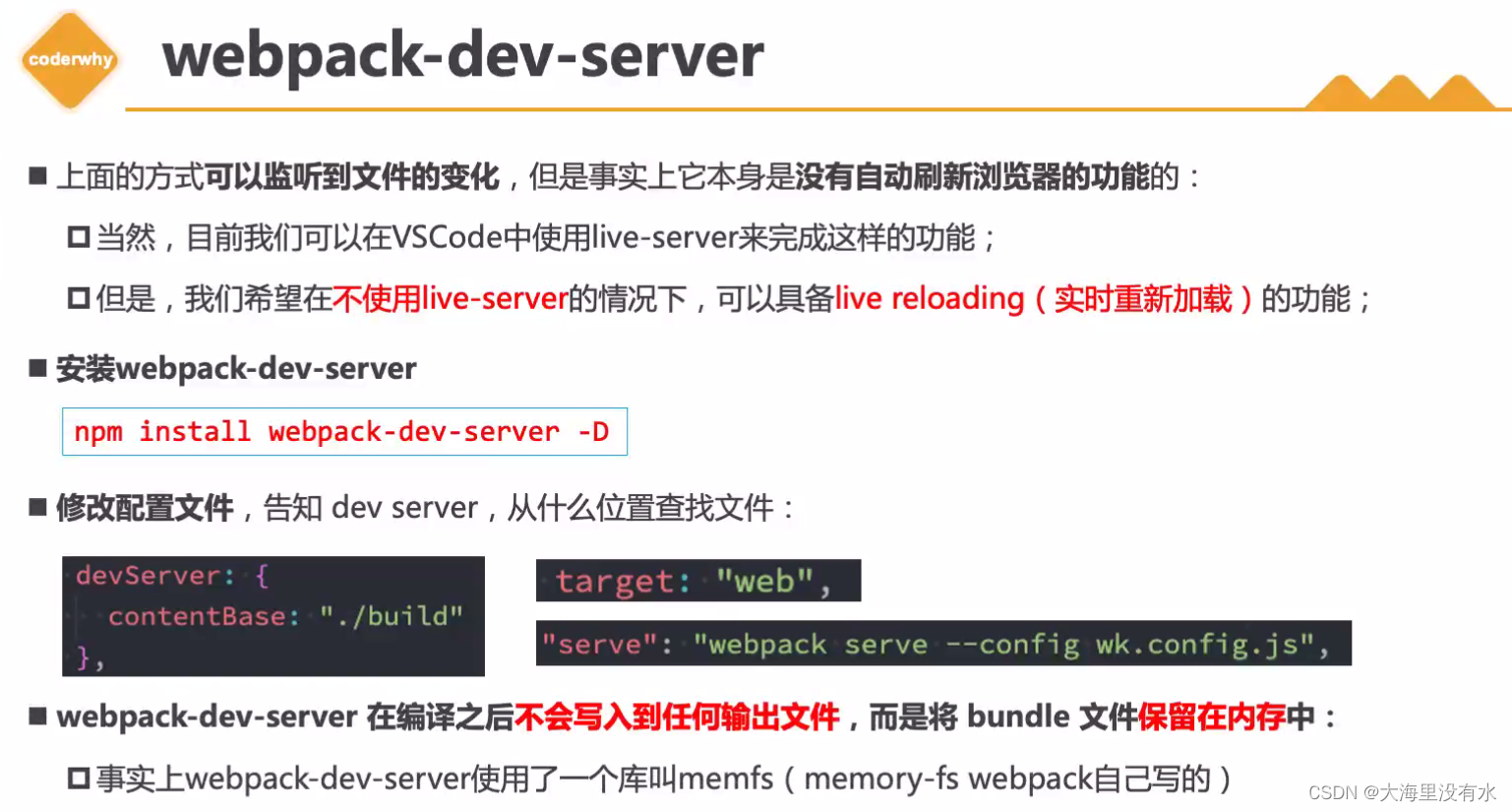The image size is (1512, 811).
Task: Click the coderwhy orange diamond logo
Action: [x=70, y=59]
